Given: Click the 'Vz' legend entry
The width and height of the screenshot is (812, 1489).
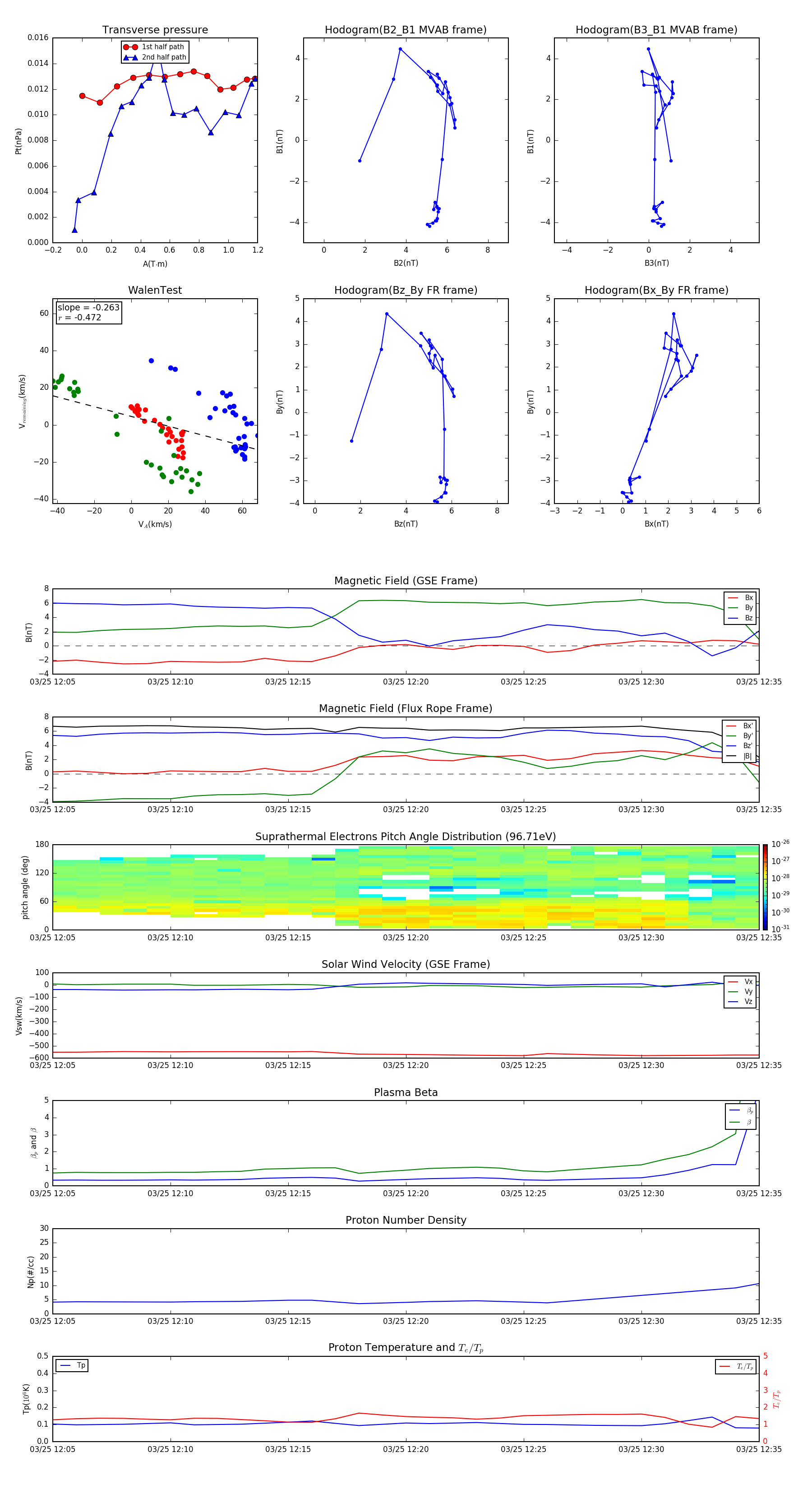Looking at the screenshot, I should (740, 1002).
